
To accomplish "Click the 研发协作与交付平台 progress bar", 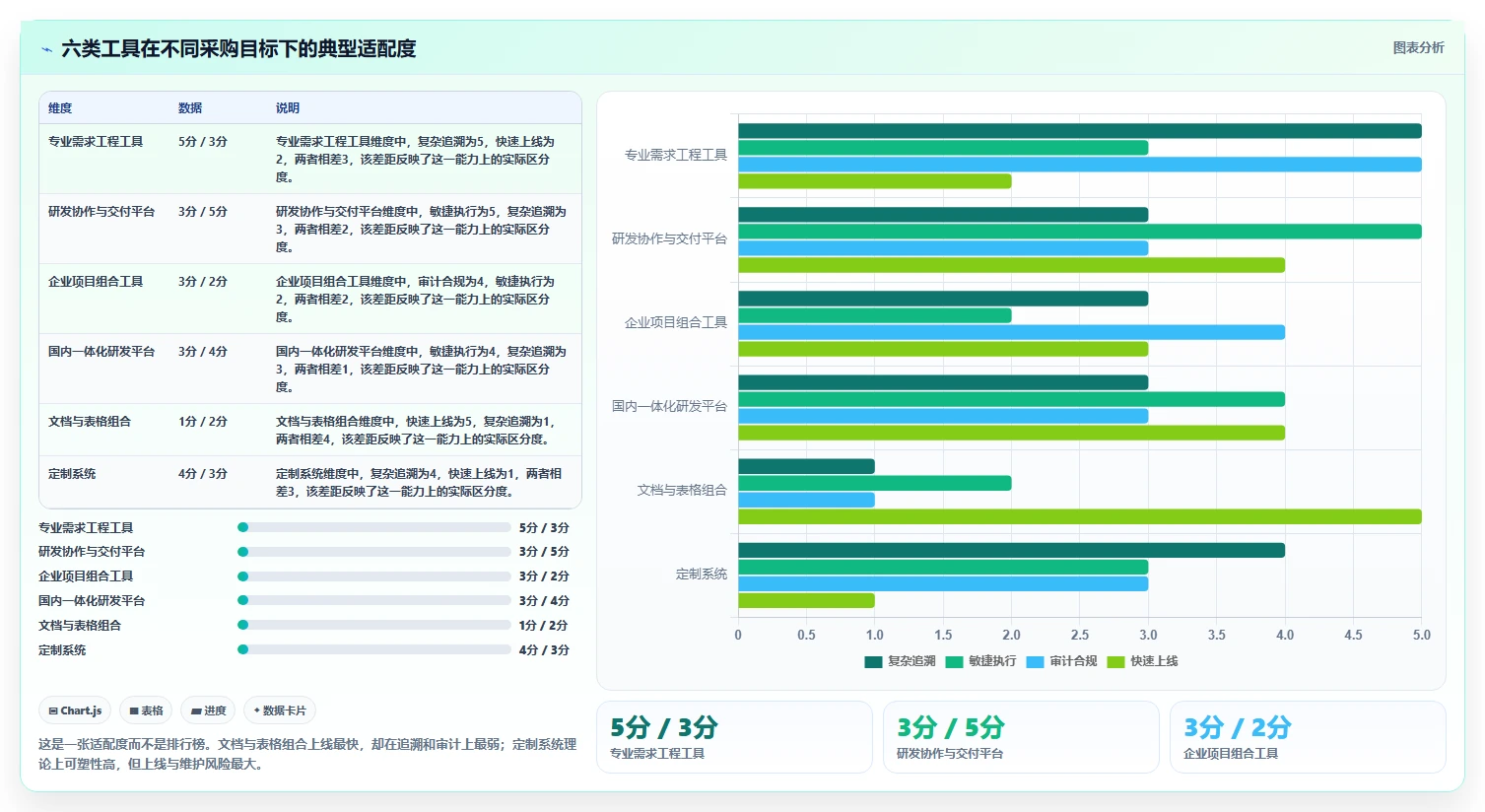I will coord(374,552).
